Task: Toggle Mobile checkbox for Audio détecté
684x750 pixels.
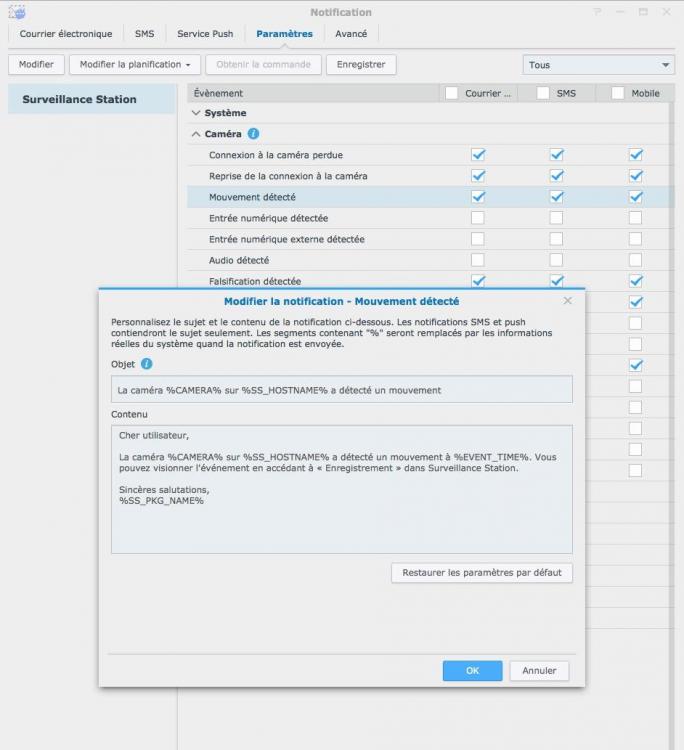Action: (x=635, y=260)
